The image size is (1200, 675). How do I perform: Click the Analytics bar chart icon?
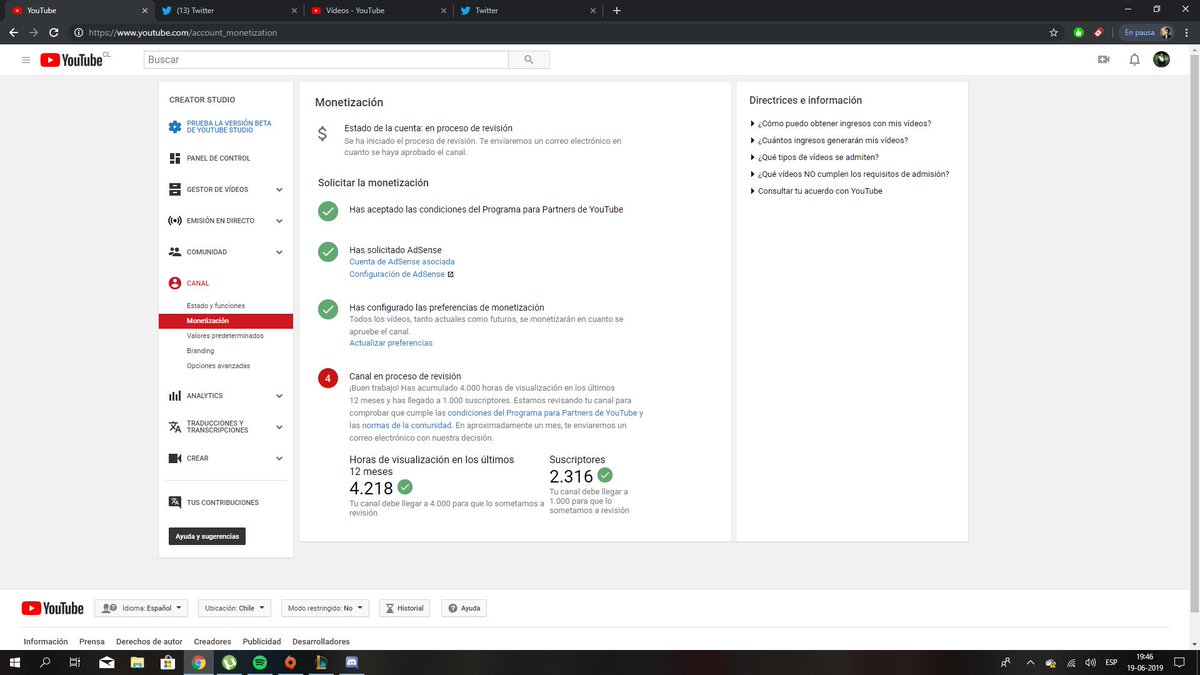175,396
